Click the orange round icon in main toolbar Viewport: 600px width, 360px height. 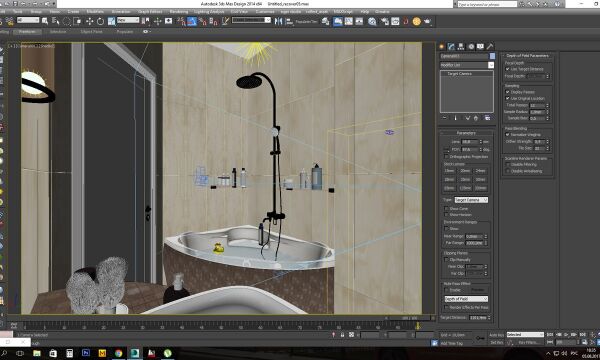pyautogui.click(x=416, y=21)
